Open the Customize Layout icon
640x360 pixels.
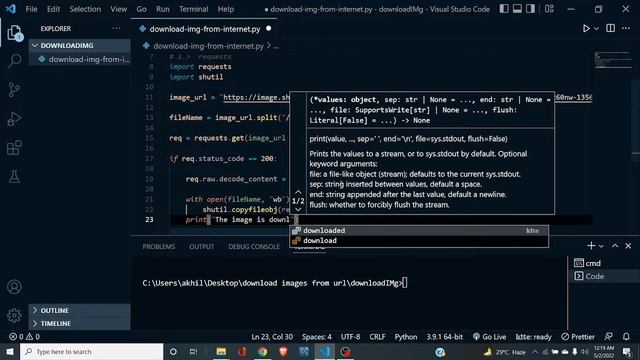549,9
